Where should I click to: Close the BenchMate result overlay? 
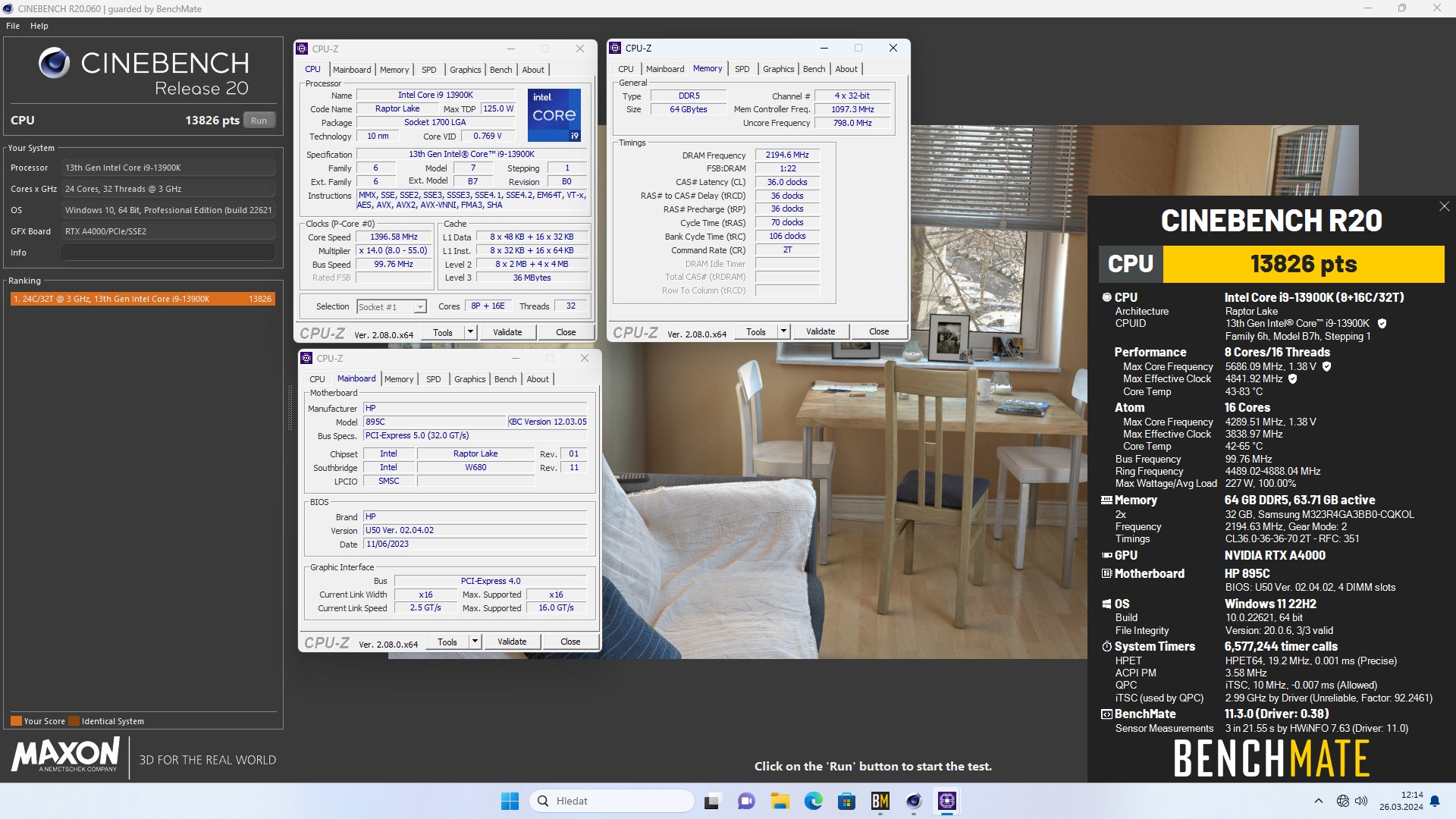(x=1444, y=206)
